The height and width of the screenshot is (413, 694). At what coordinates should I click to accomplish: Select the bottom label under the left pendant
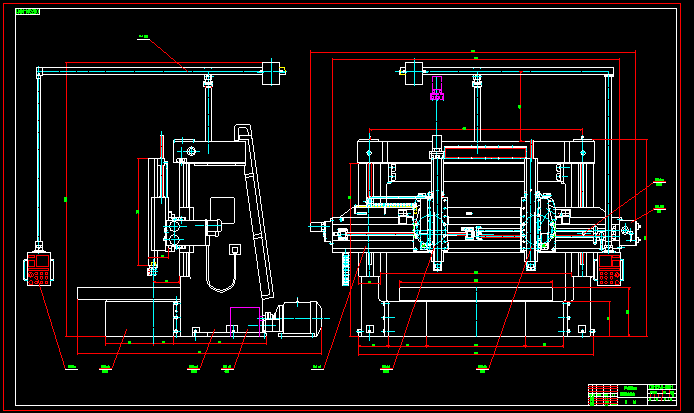72,367
